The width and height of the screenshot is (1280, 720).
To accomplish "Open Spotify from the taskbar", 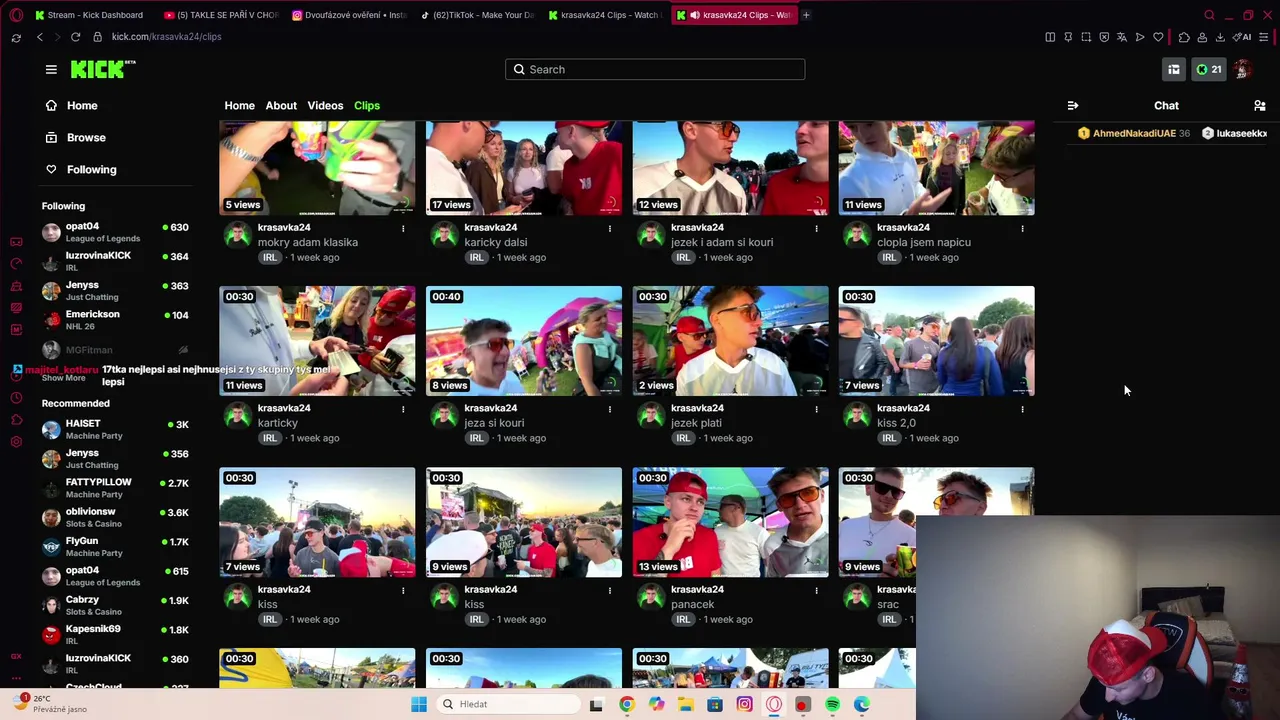I will tap(833, 704).
